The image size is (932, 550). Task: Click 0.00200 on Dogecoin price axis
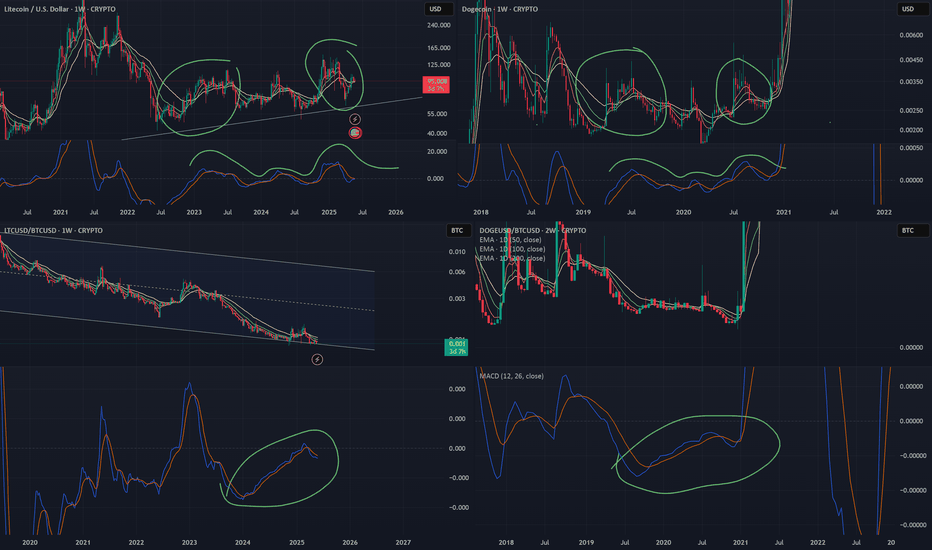[911, 130]
